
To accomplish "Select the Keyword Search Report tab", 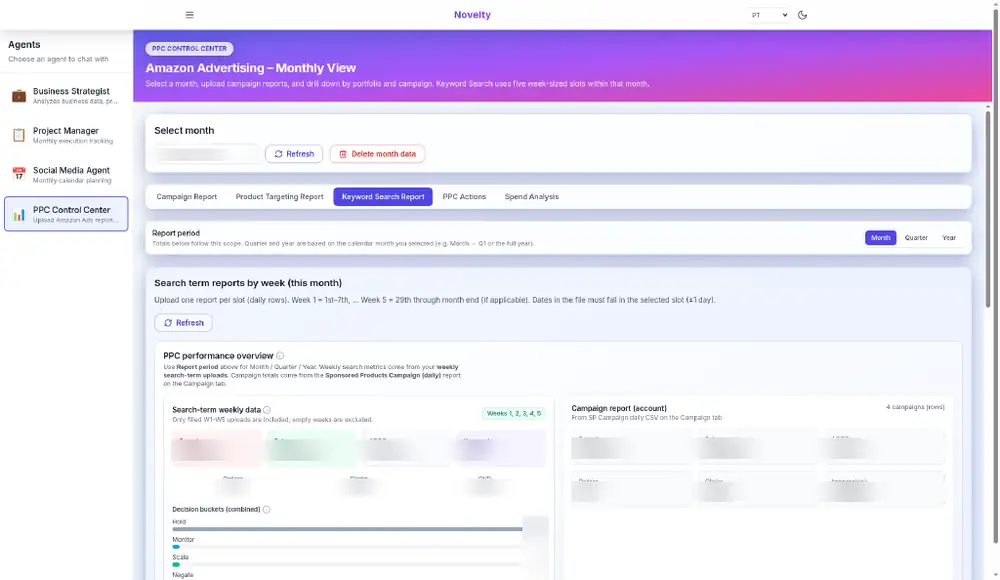I will pos(383,197).
